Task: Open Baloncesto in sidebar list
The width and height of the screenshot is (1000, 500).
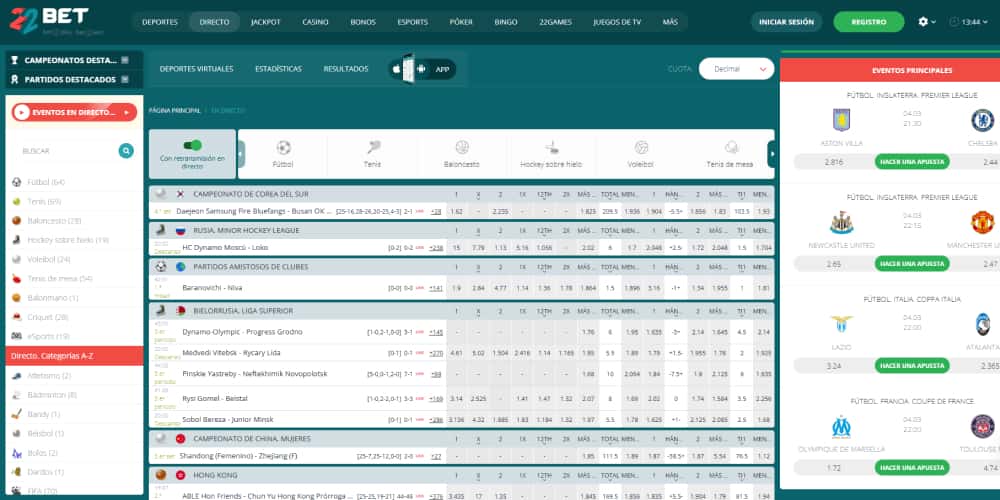Action: point(54,221)
